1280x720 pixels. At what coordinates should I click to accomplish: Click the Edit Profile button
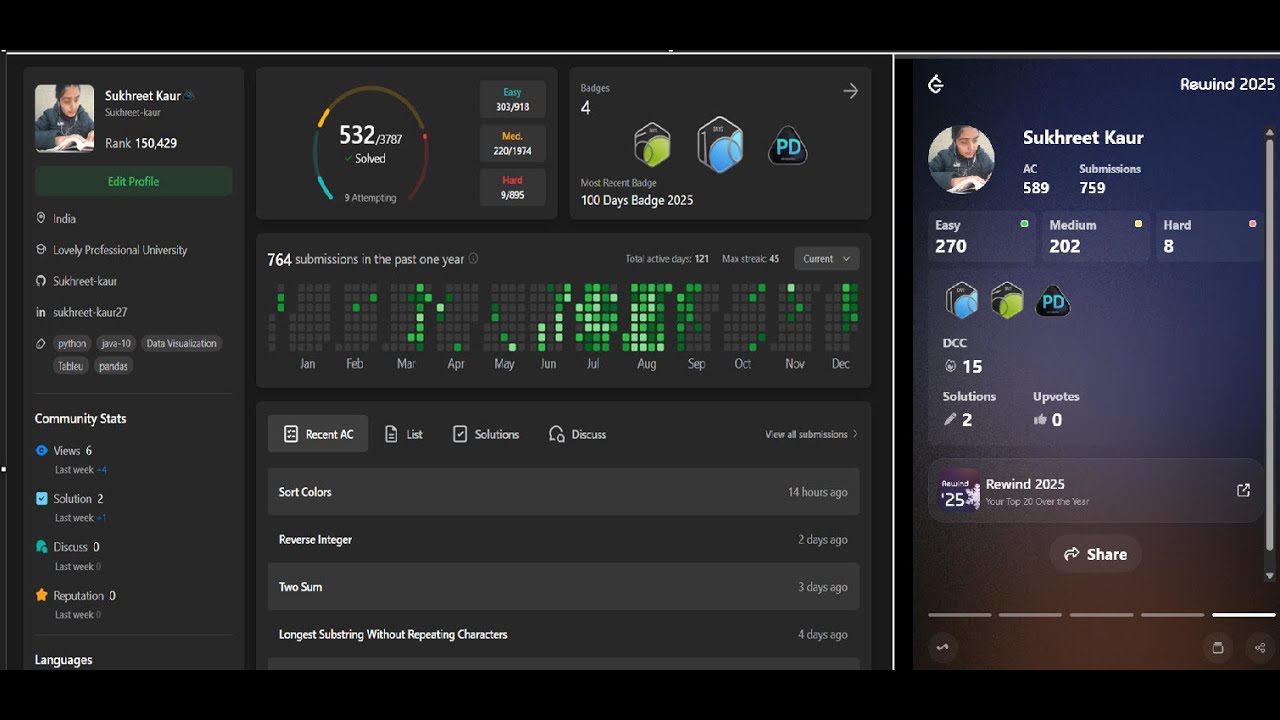133,181
